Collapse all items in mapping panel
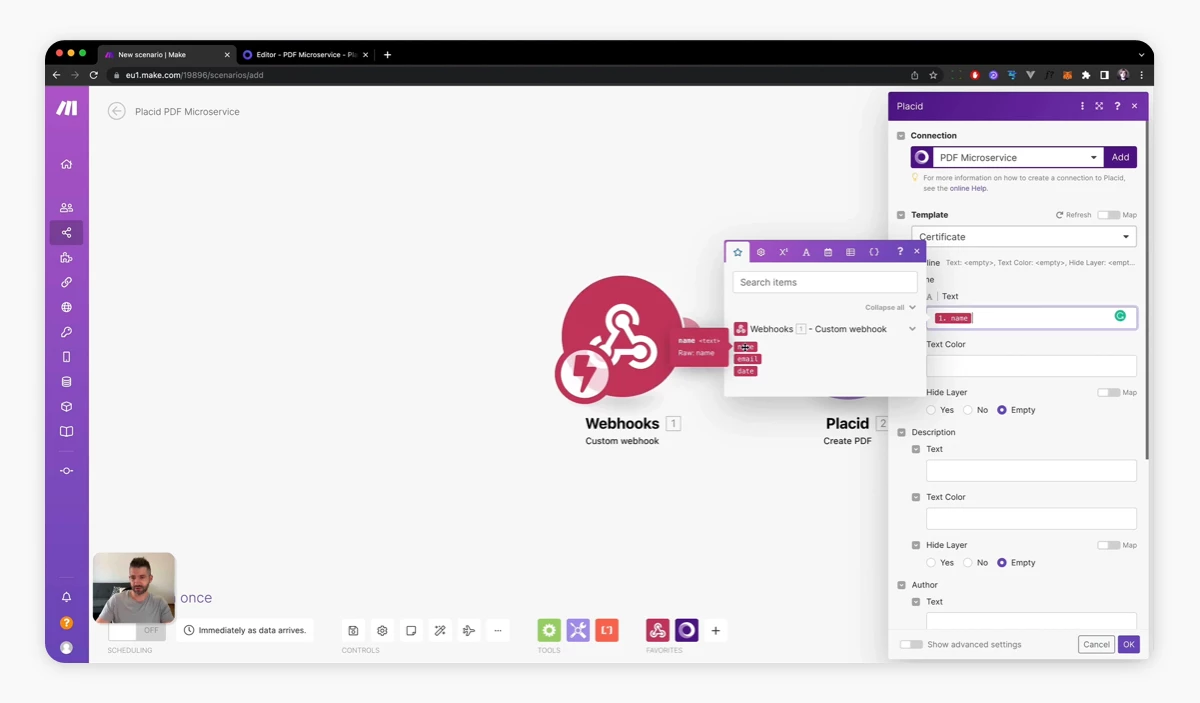Viewport: 1200px width, 703px height. pos(890,307)
